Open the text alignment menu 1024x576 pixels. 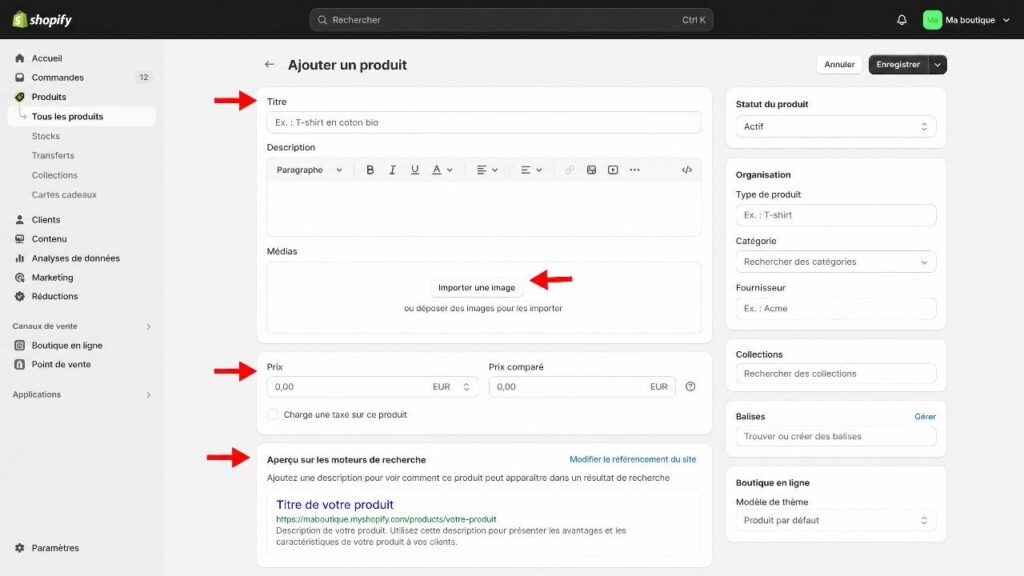click(487, 170)
